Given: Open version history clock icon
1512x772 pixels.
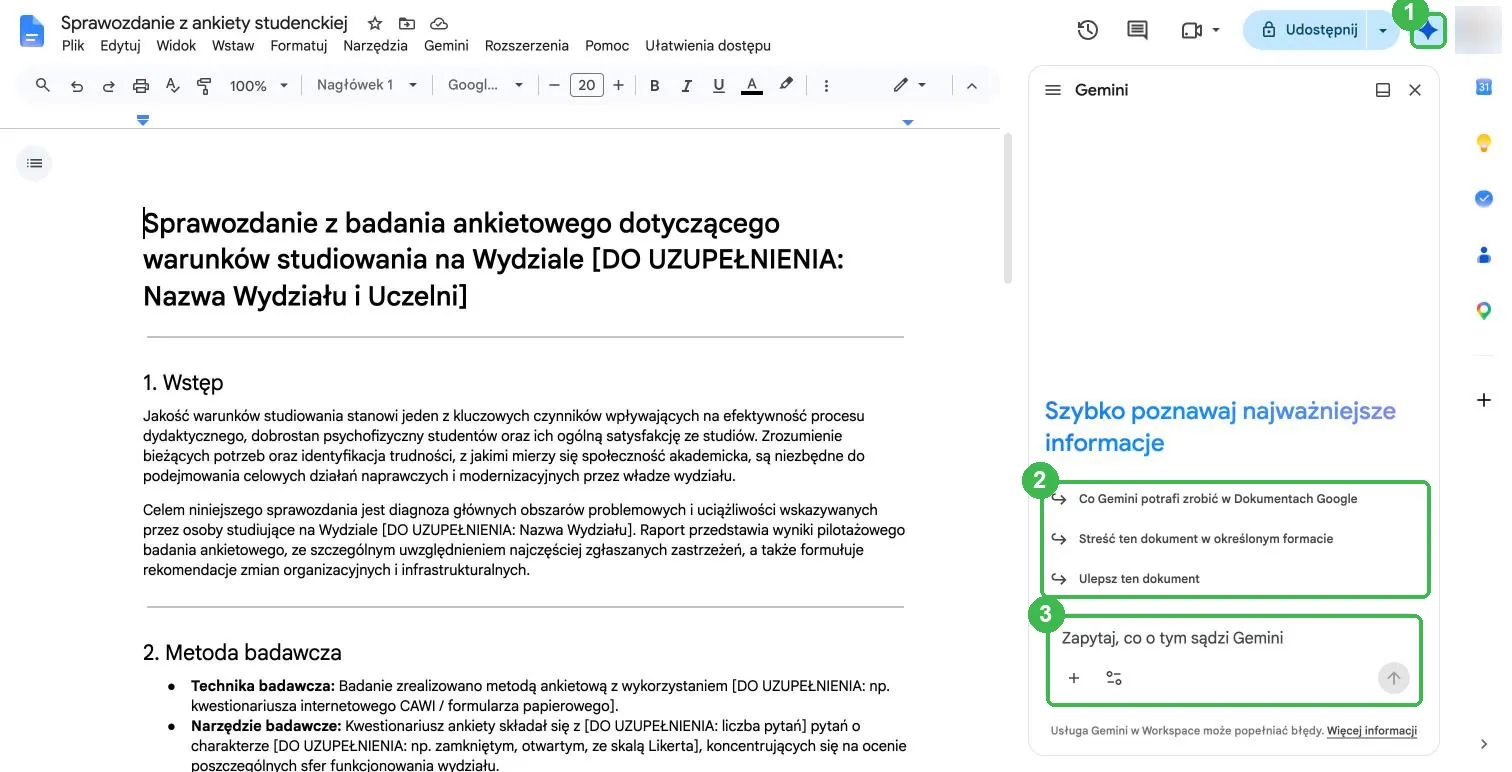Looking at the screenshot, I should (x=1088, y=30).
